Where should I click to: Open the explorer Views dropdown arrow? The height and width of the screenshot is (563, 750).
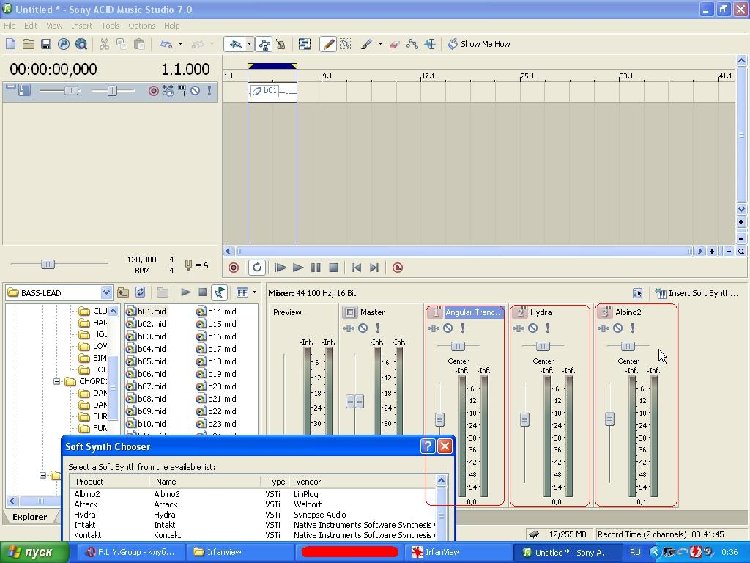click(x=254, y=292)
